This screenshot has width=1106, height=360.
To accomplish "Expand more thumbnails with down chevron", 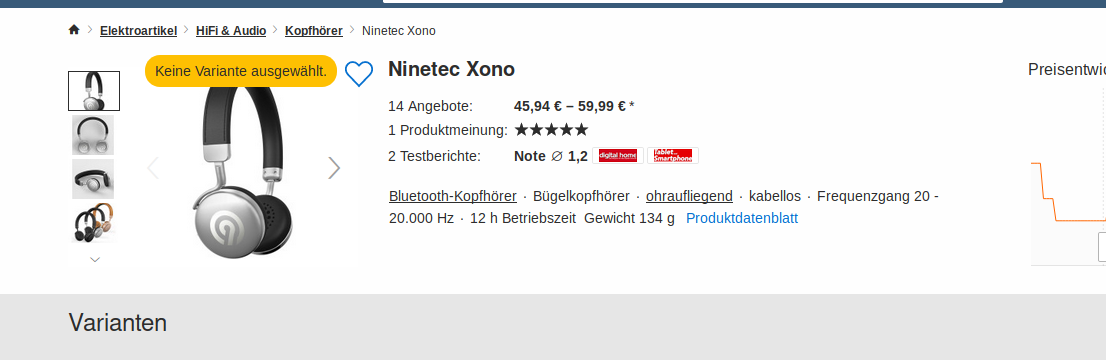I will [95, 260].
